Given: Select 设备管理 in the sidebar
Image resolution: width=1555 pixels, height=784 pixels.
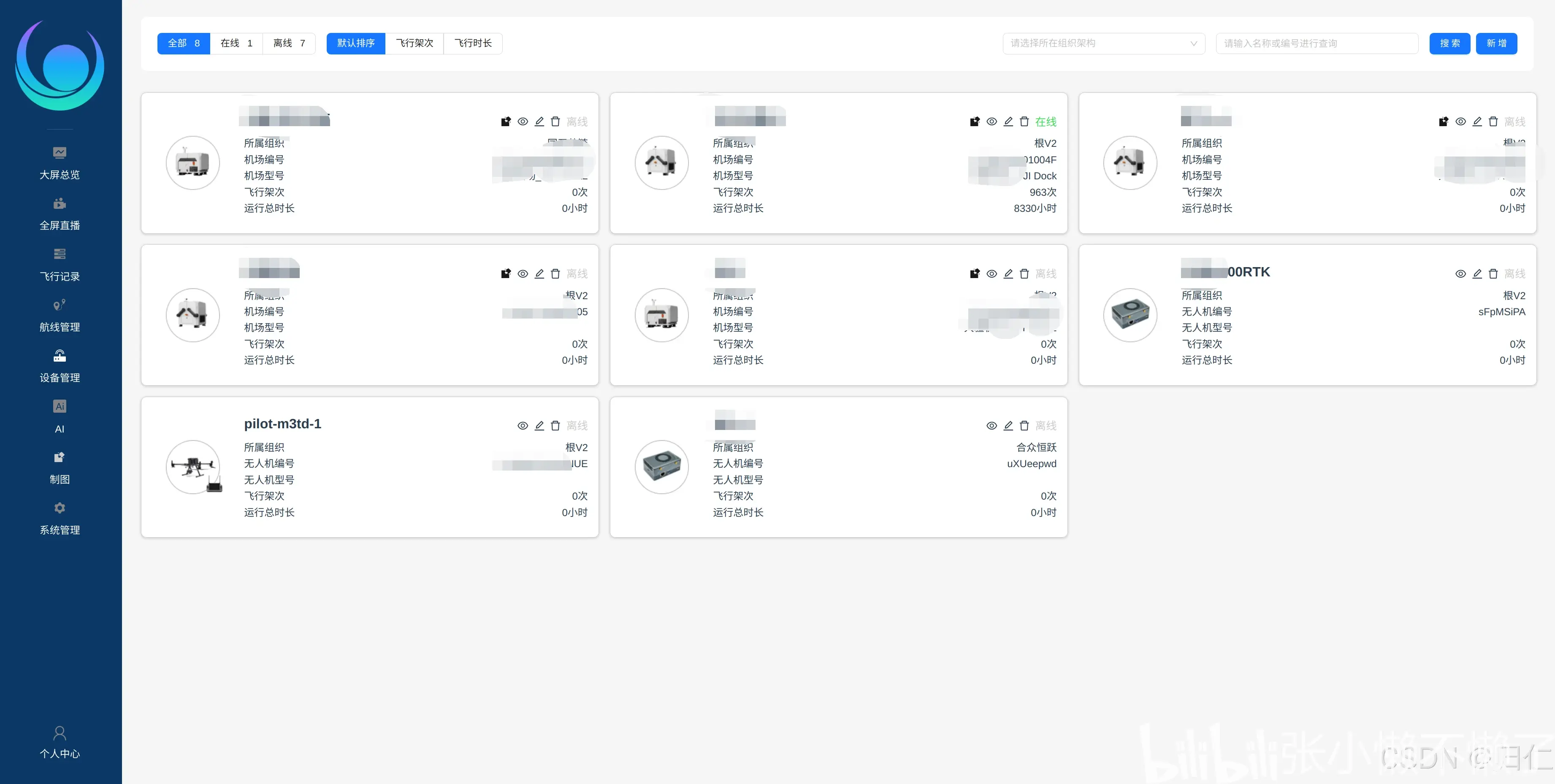Looking at the screenshot, I should pyautogui.click(x=59, y=366).
